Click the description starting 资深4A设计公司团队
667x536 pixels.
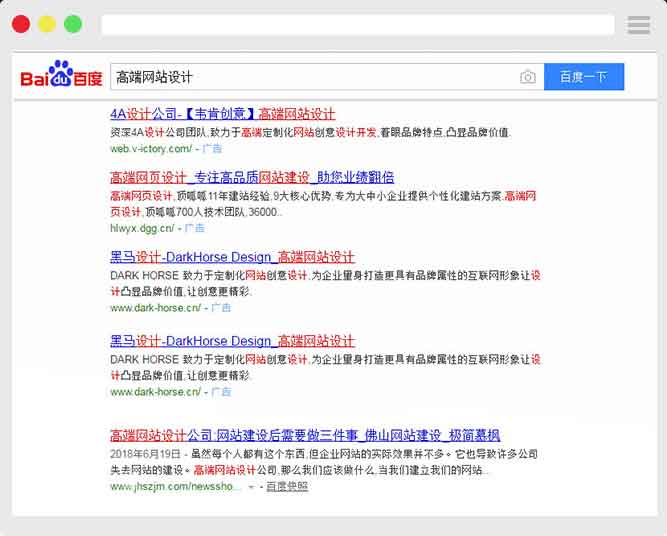tap(311, 133)
